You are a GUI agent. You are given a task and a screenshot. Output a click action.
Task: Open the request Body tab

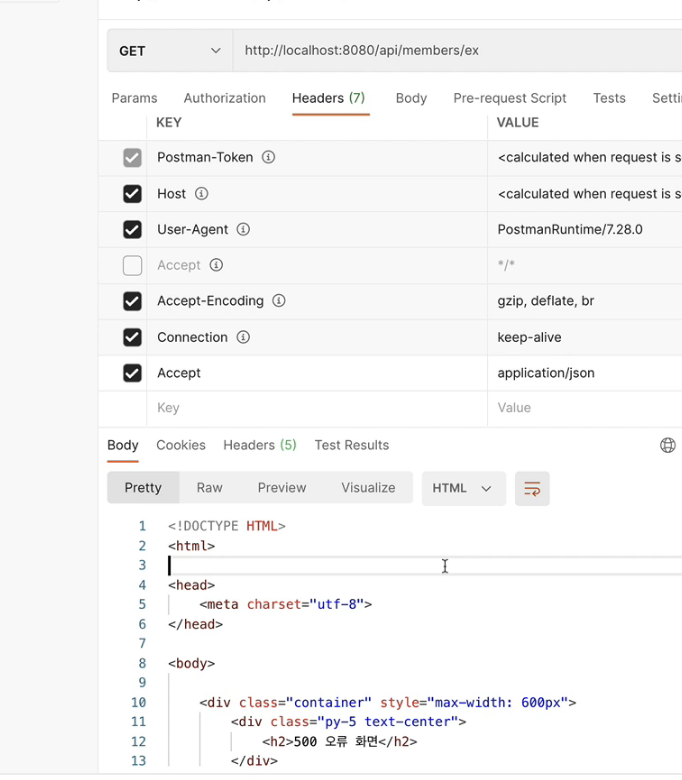[411, 98]
